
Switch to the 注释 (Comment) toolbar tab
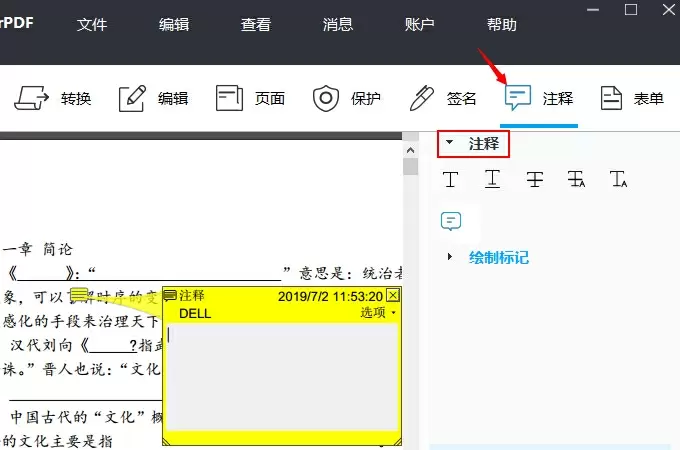click(539, 98)
